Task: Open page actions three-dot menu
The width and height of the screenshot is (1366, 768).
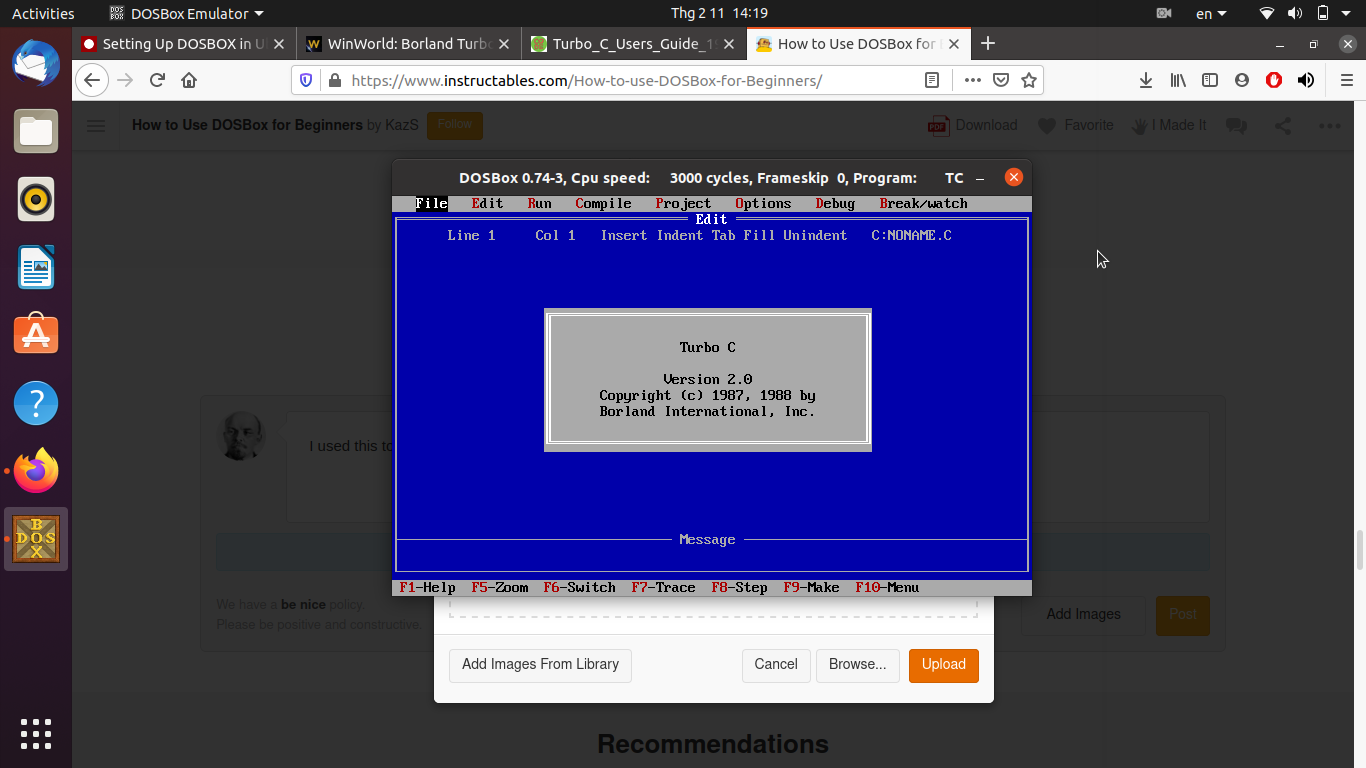Action: pos(972,80)
